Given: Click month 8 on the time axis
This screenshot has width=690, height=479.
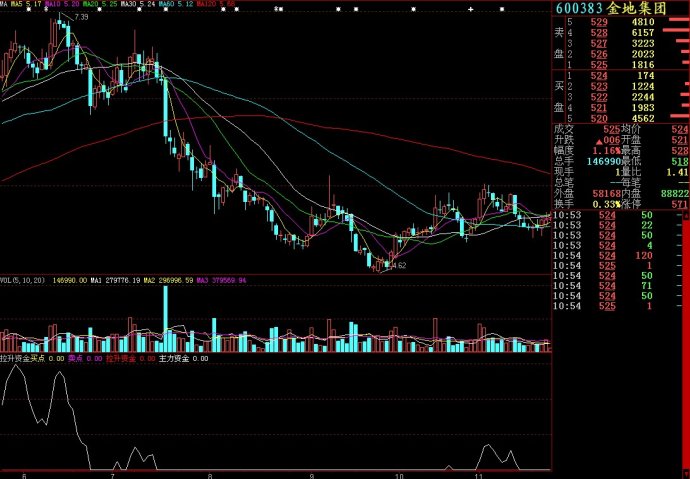Looking at the screenshot, I should [x=210, y=475].
